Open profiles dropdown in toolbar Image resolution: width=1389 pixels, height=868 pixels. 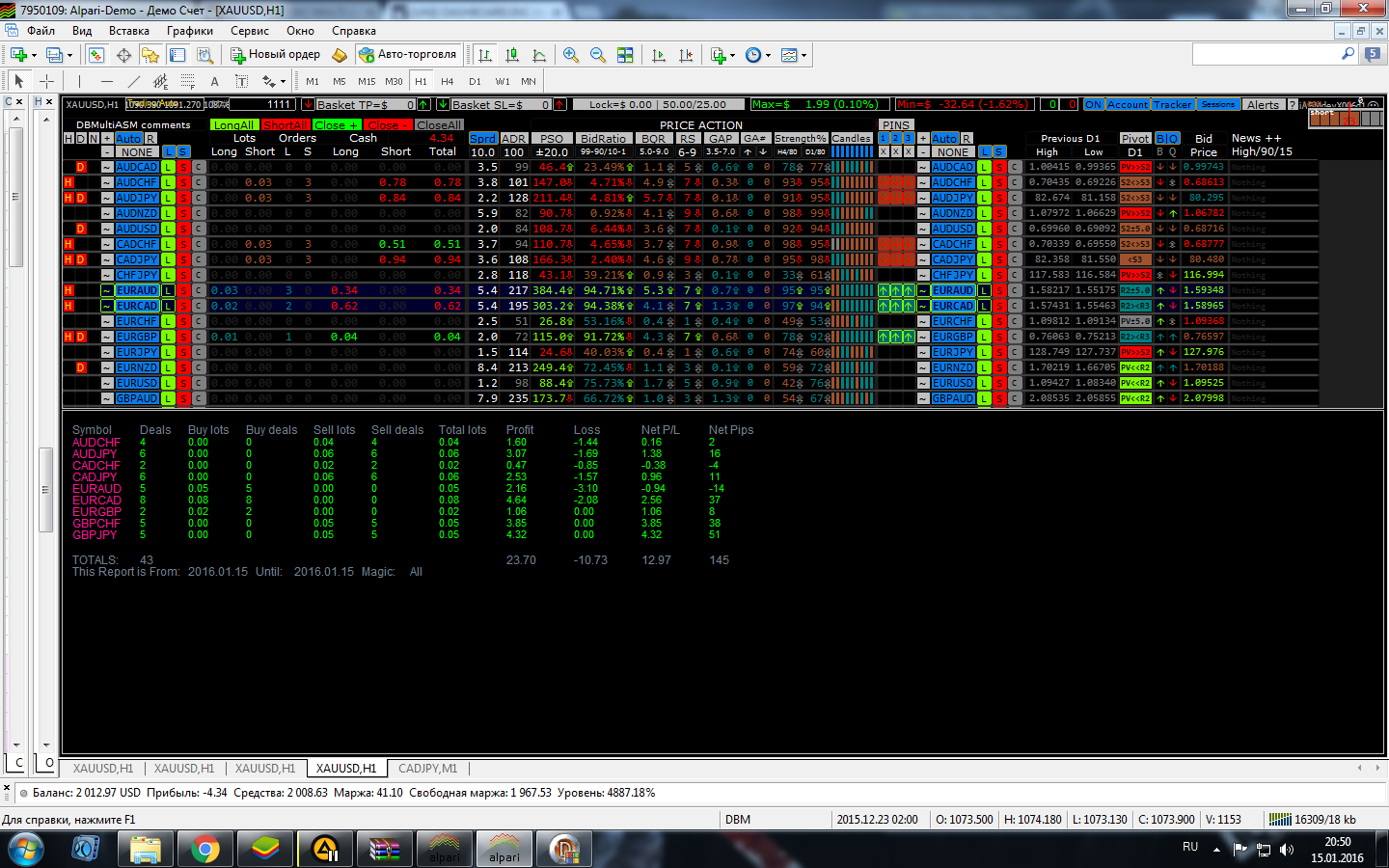pyautogui.click(x=60, y=55)
